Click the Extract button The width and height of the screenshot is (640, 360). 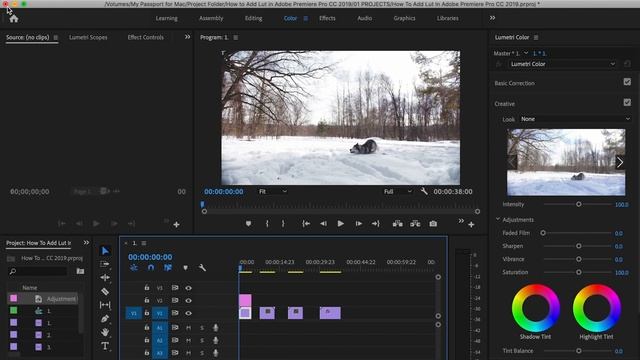(415, 224)
